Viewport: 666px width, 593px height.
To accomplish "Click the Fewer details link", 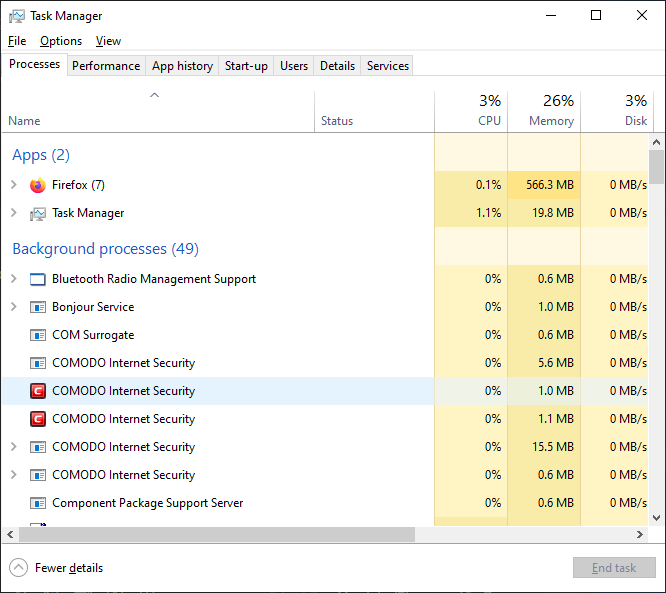I will (x=69, y=568).
